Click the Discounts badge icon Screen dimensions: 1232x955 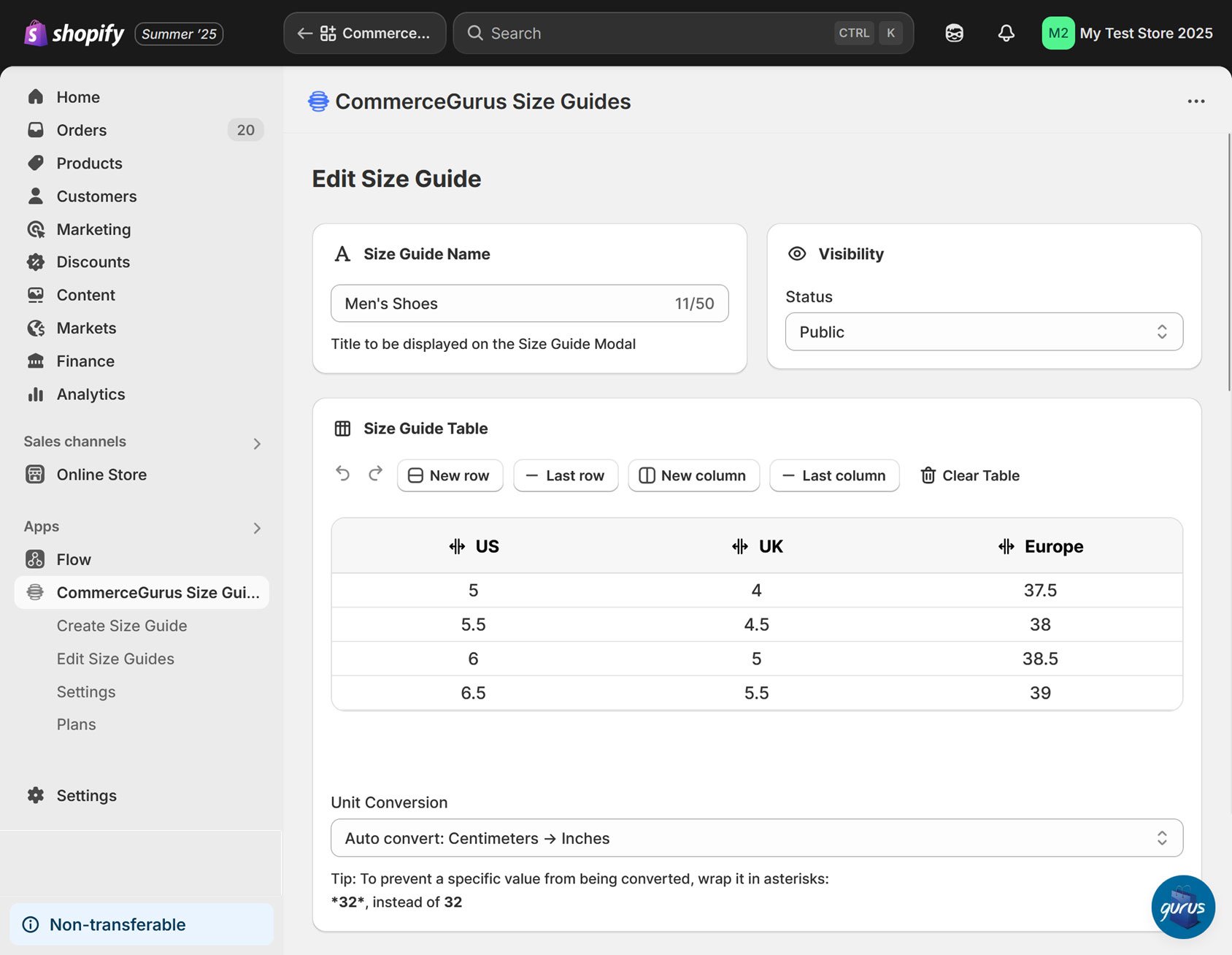35,262
